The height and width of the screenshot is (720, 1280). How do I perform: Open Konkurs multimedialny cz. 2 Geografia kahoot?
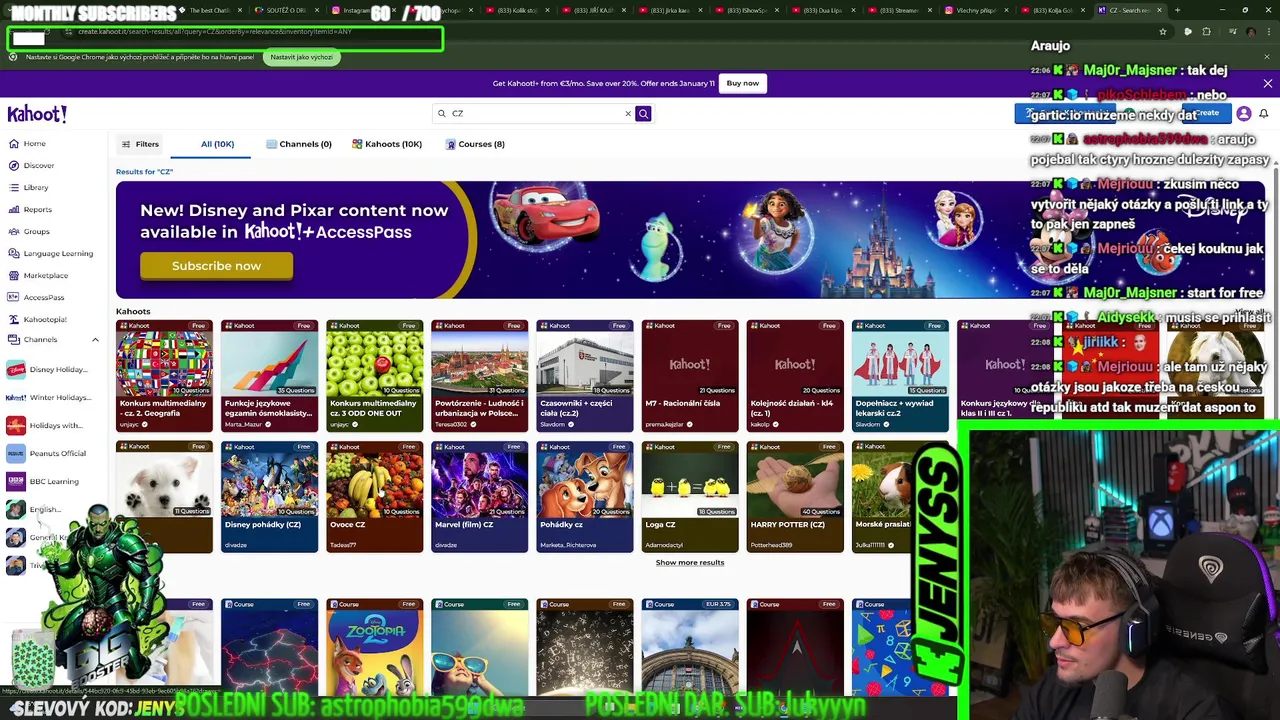tap(164, 375)
